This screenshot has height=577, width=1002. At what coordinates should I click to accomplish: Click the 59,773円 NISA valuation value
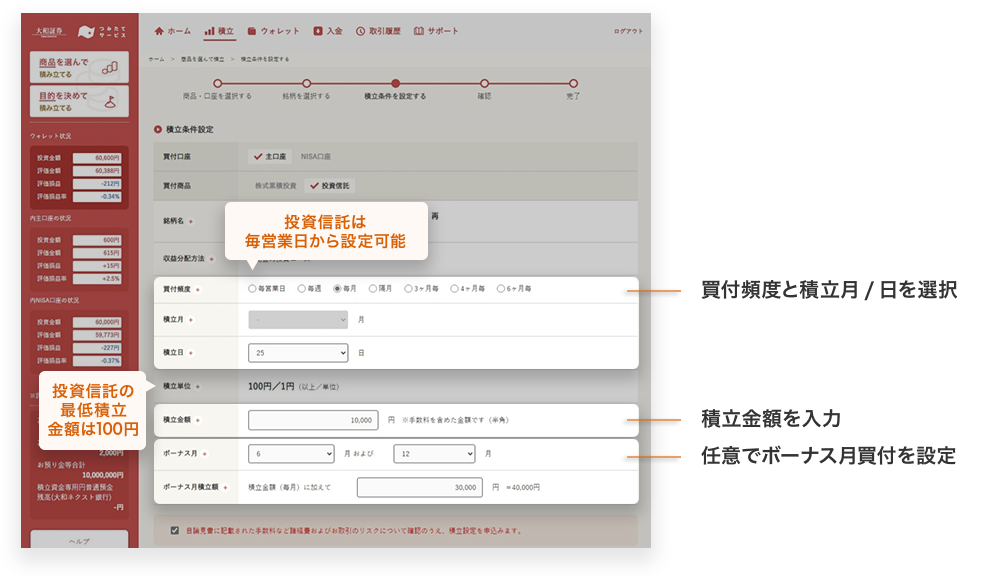97,335
